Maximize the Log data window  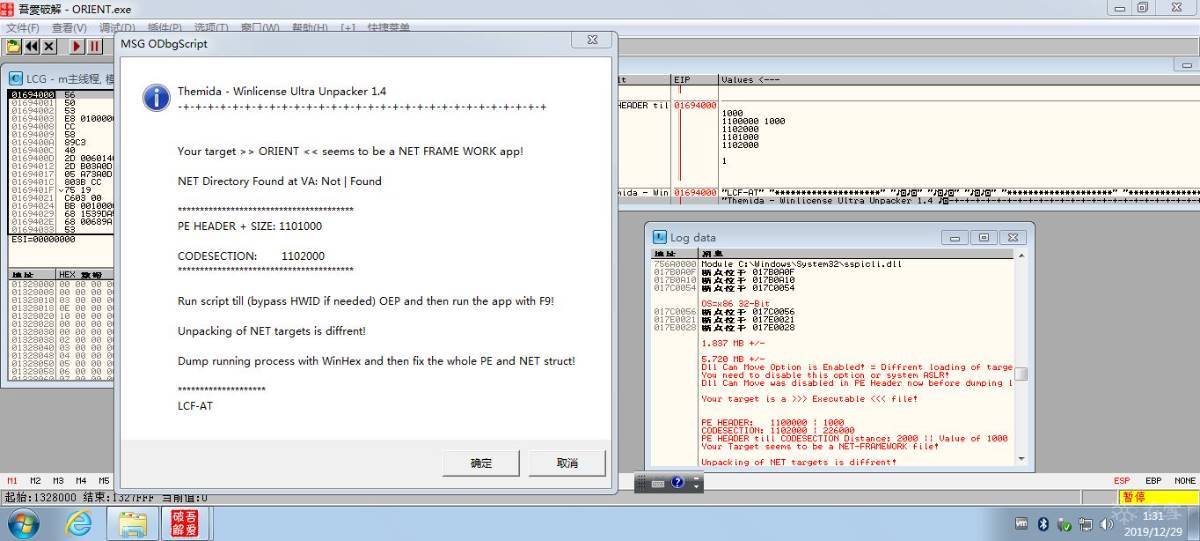[983, 237]
